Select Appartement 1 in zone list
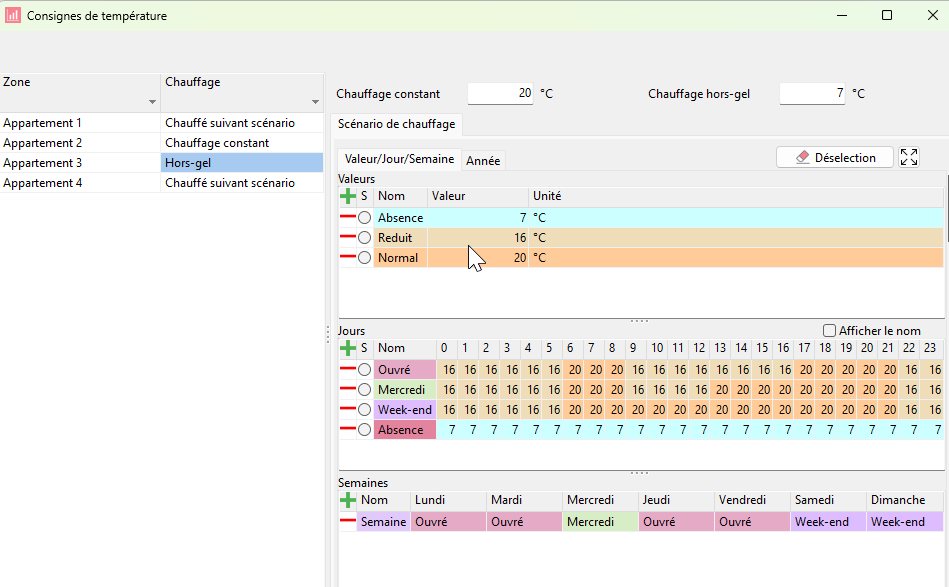949x587 pixels. [43, 123]
